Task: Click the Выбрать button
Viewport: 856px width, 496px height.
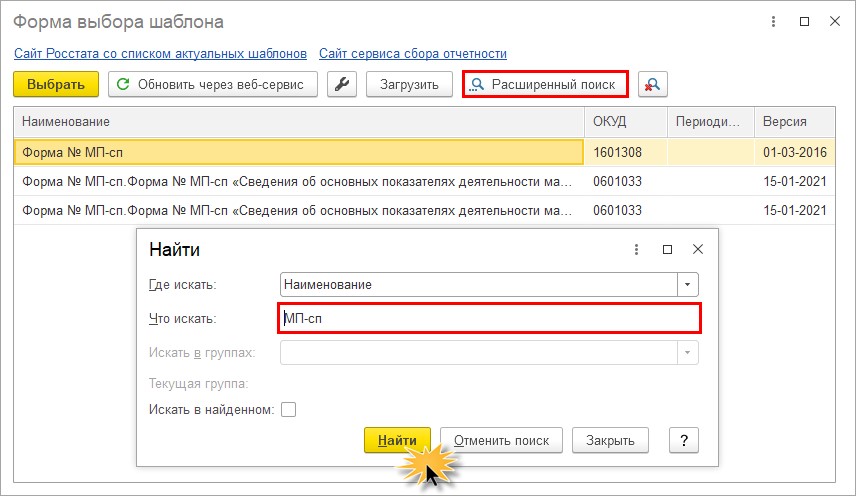Action: (56, 85)
